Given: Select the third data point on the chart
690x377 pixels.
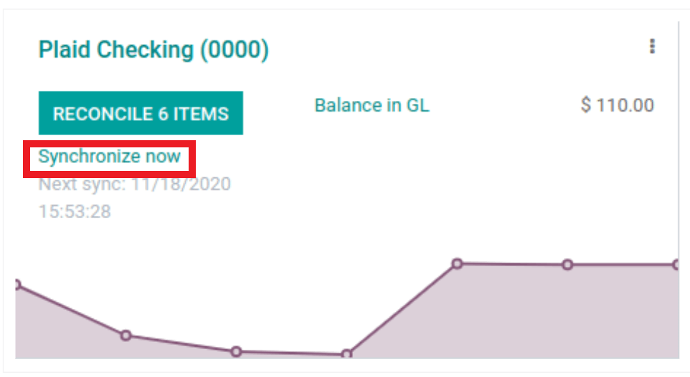Looking at the screenshot, I should (x=236, y=351).
